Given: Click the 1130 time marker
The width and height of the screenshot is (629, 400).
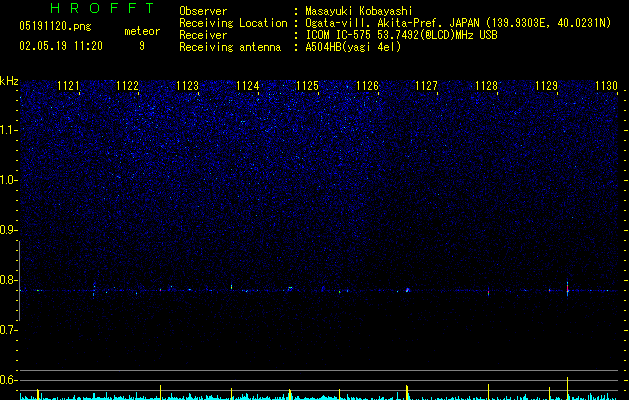Looking at the screenshot, I should [607, 86].
